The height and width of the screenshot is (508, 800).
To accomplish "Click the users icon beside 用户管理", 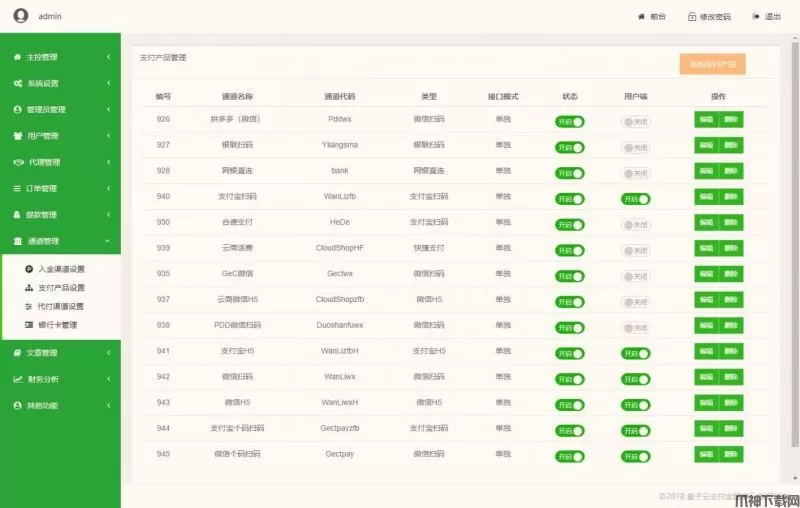I will pyautogui.click(x=17, y=136).
